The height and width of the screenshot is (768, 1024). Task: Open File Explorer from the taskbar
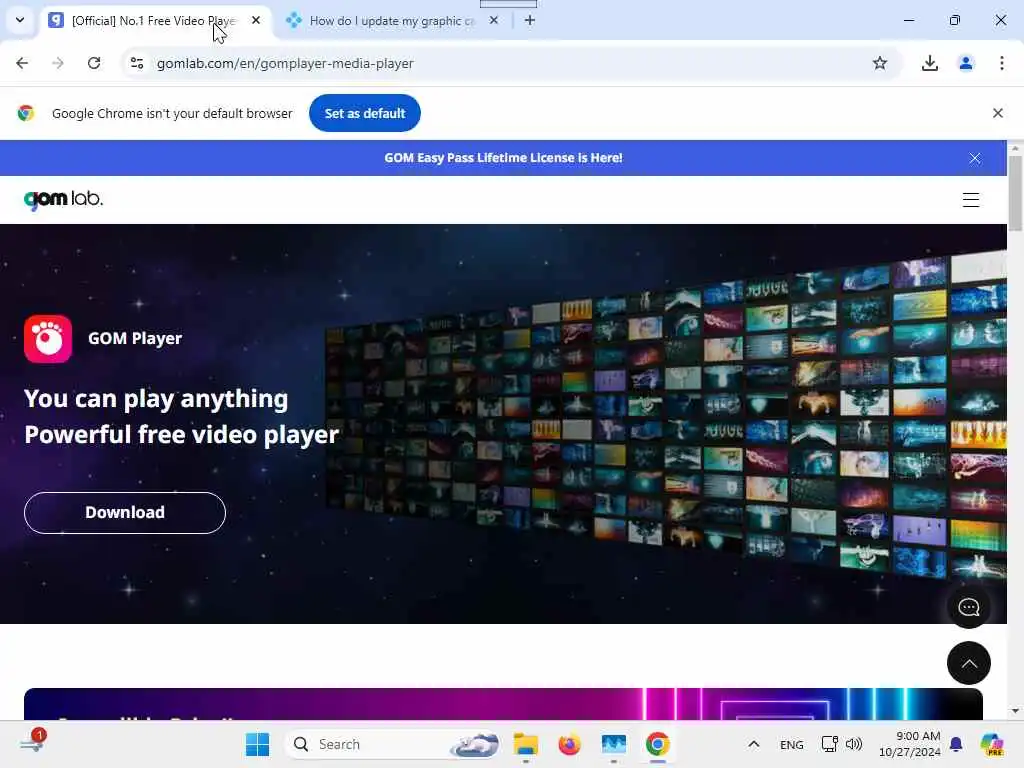(x=526, y=744)
